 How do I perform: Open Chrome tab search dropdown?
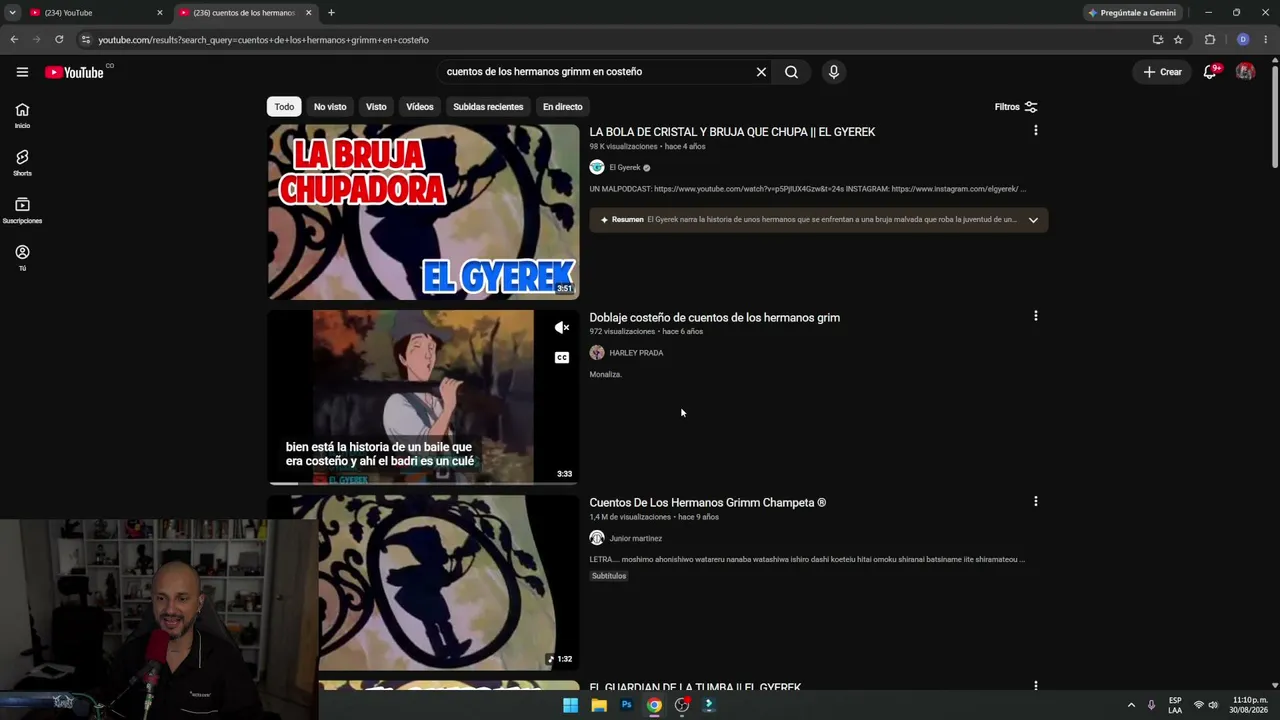pyautogui.click(x=12, y=13)
